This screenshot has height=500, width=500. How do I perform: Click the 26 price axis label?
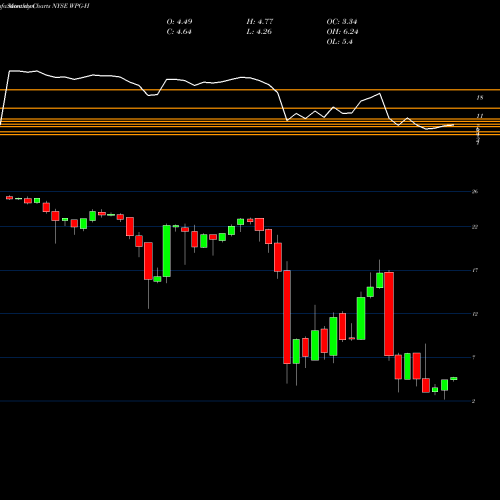click(x=475, y=192)
